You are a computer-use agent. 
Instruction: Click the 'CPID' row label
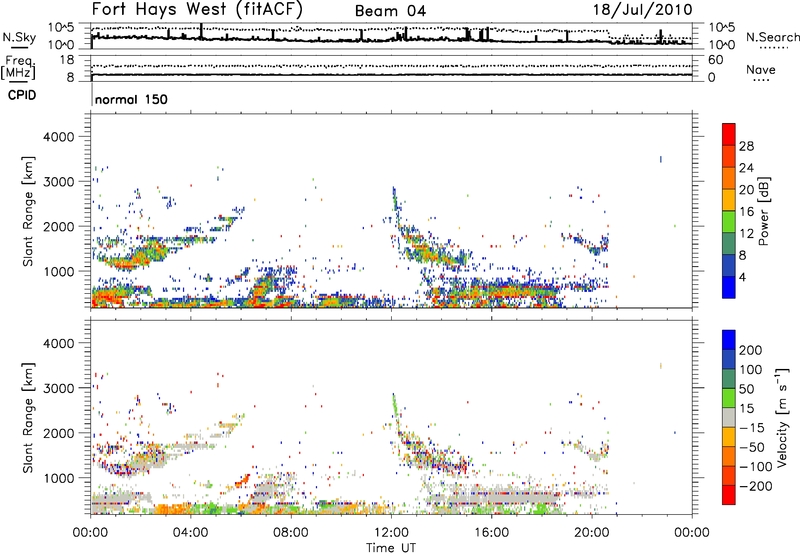click(22, 95)
